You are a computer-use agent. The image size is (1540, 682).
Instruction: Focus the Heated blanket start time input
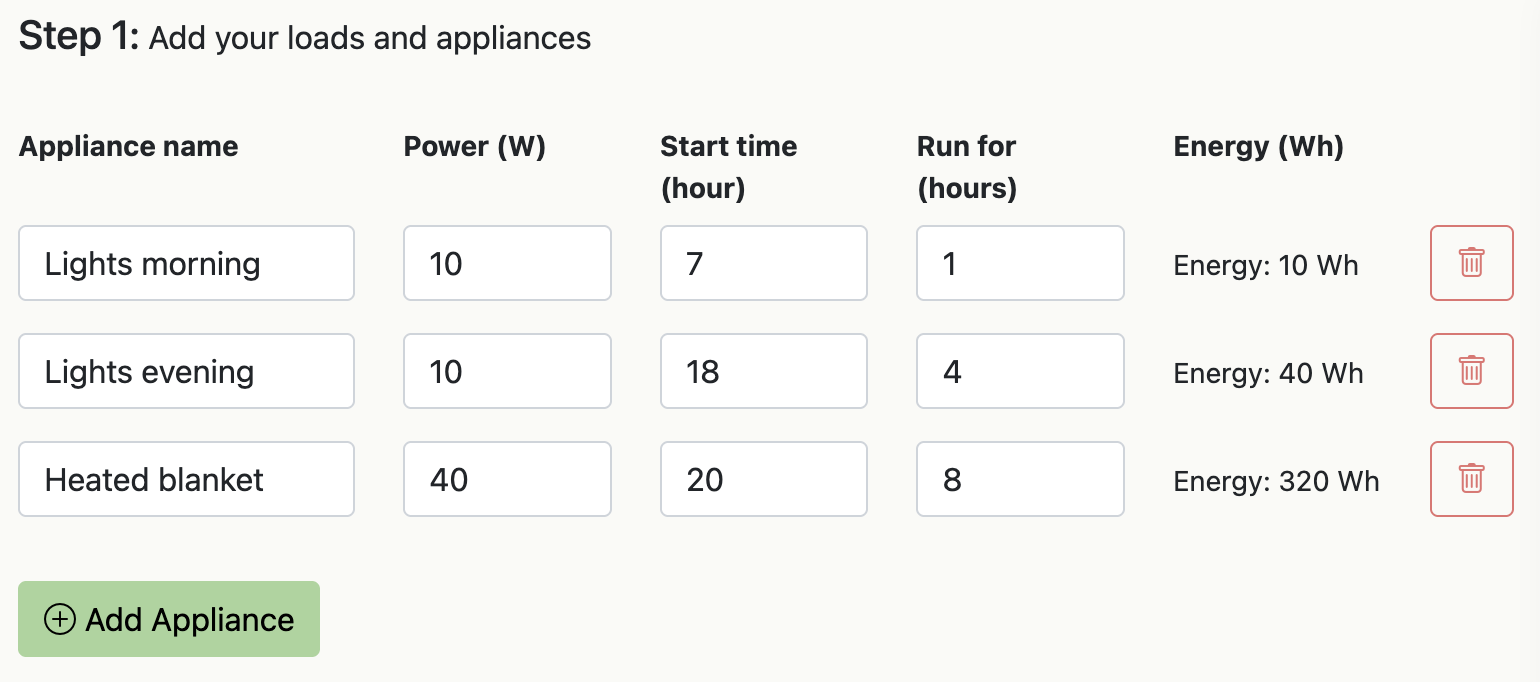pyautogui.click(x=763, y=479)
